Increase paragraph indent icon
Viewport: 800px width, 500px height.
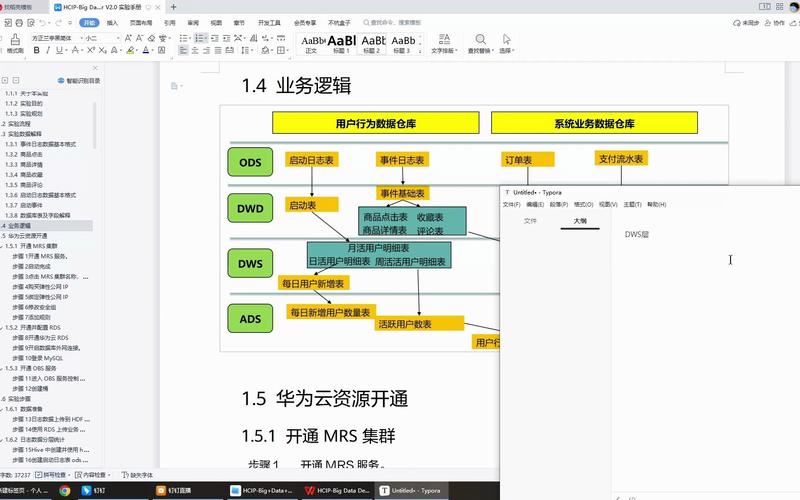click(x=227, y=38)
